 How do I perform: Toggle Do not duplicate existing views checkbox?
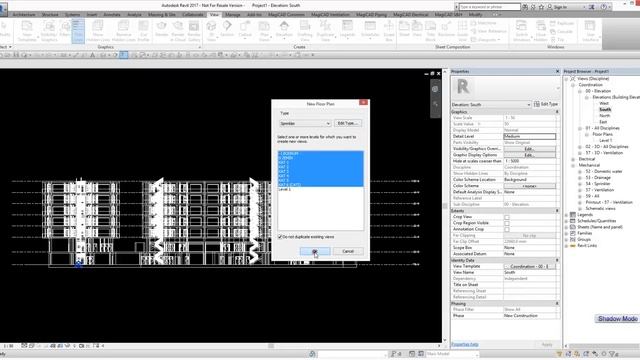[x=280, y=237]
